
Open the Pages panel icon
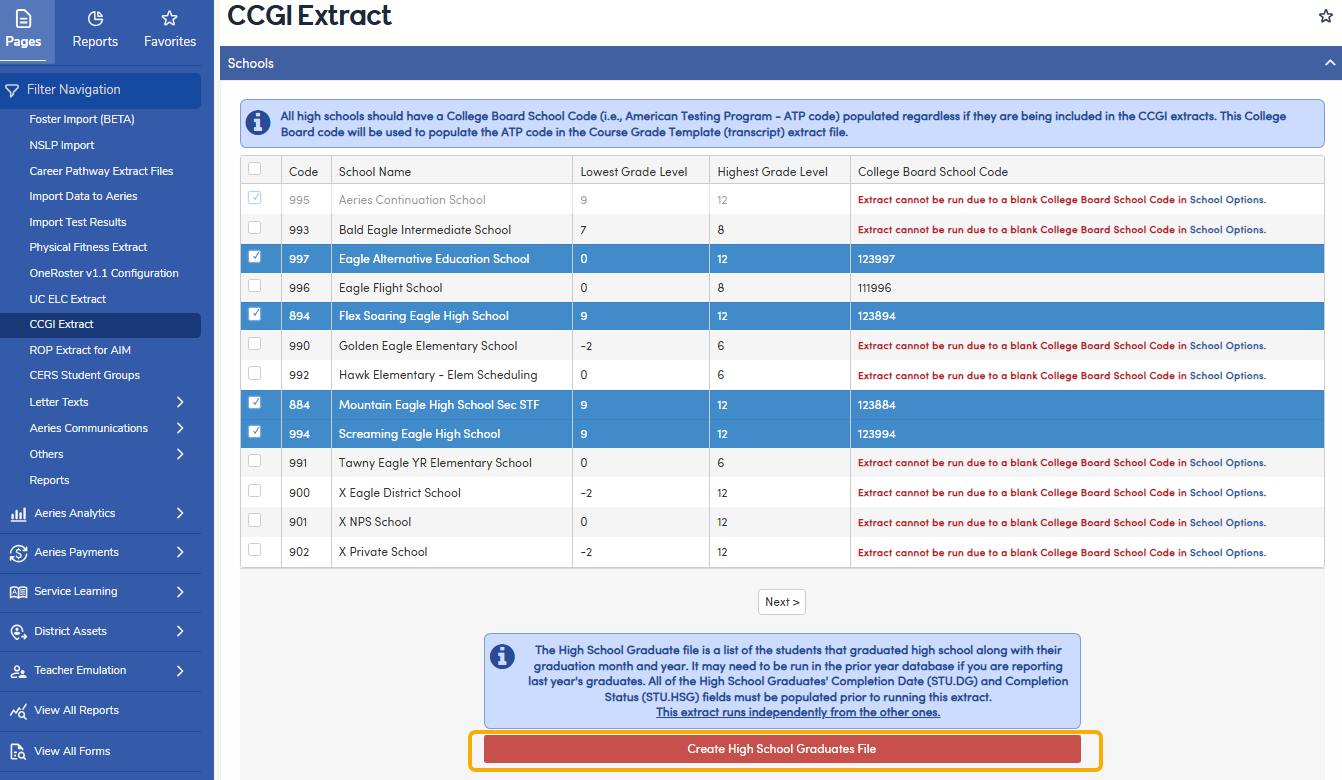(23, 18)
